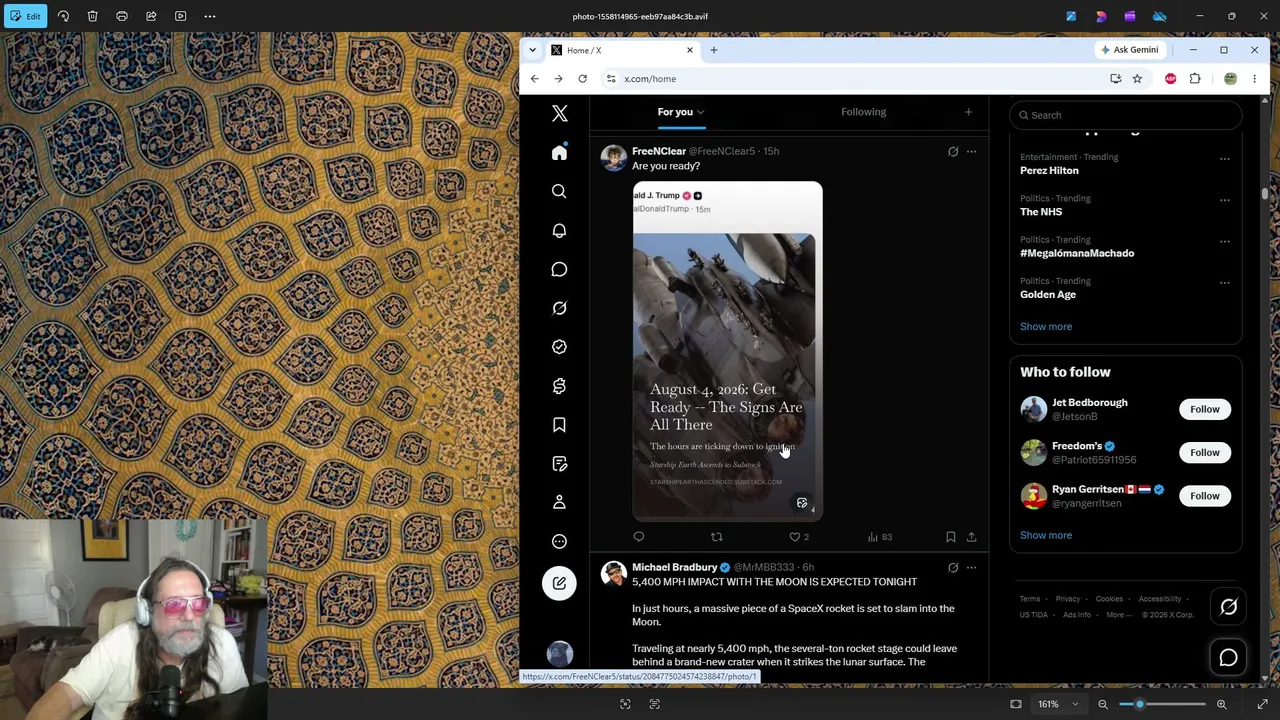Open new Chrome tab

(x=713, y=50)
